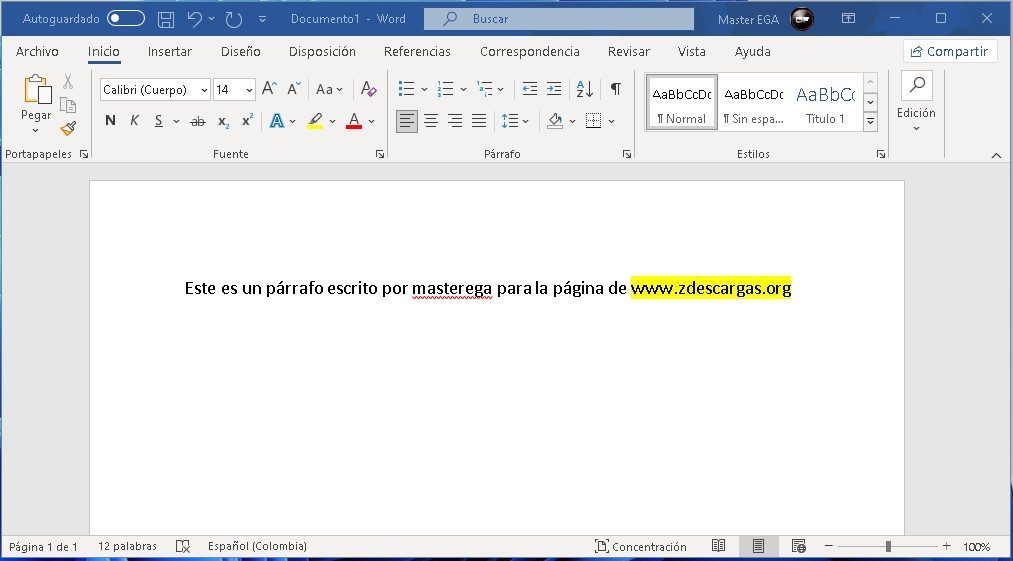Customize Quick Access Toolbar dropdown
The width and height of the screenshot is (1013, 561).
pos(262,19)
